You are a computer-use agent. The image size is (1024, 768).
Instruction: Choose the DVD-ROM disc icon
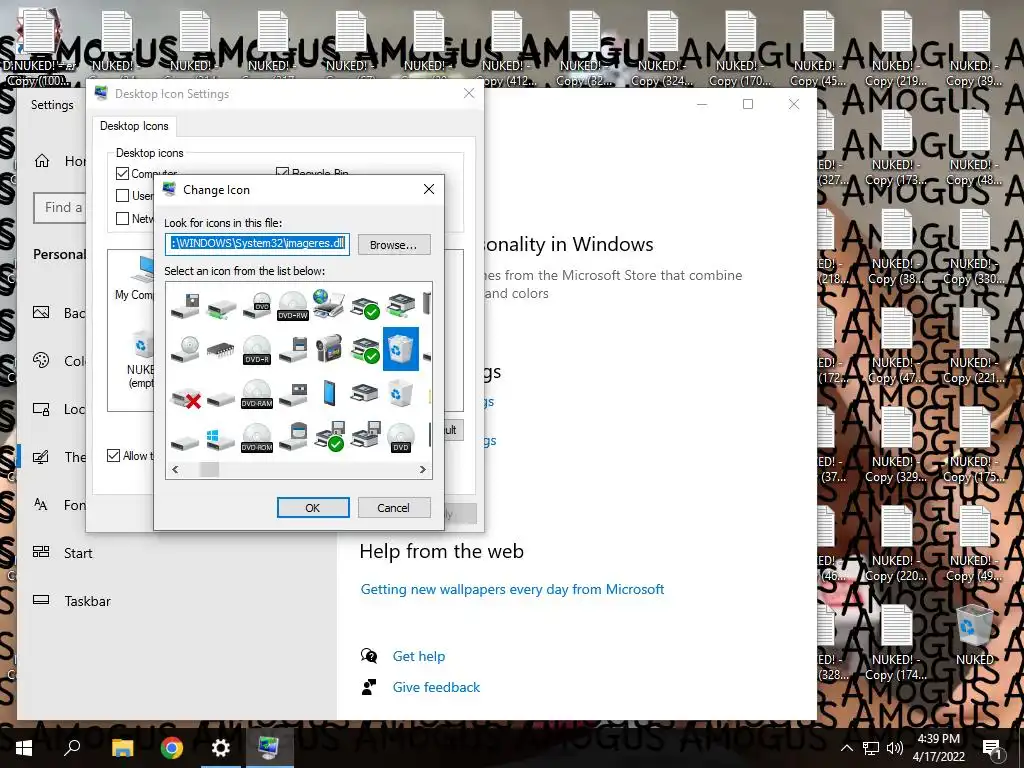(x=257, y=438)
